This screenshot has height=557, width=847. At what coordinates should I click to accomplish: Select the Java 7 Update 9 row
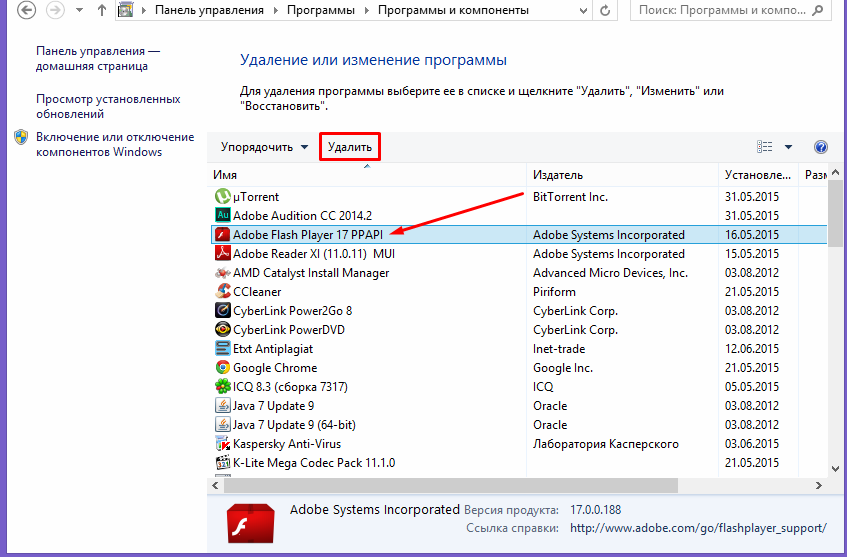[517, 406]
